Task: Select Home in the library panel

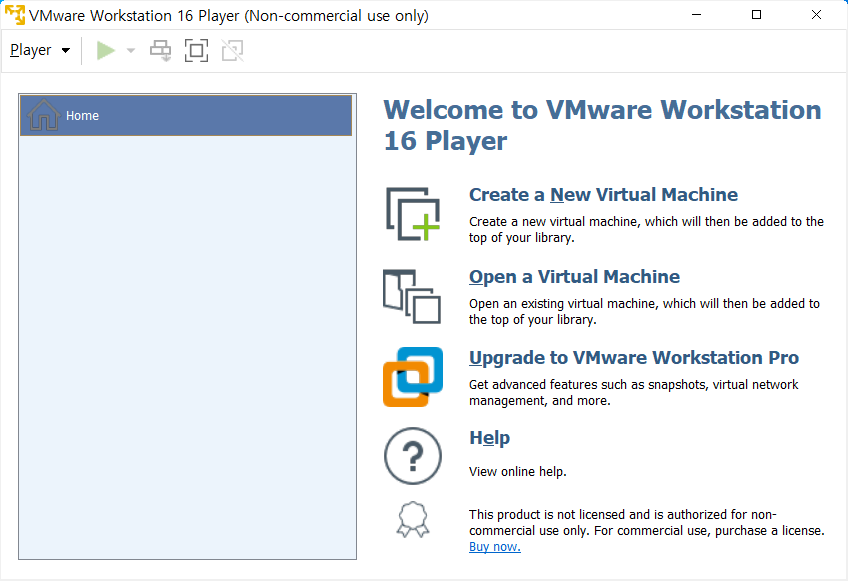Action: pos(186,115)
